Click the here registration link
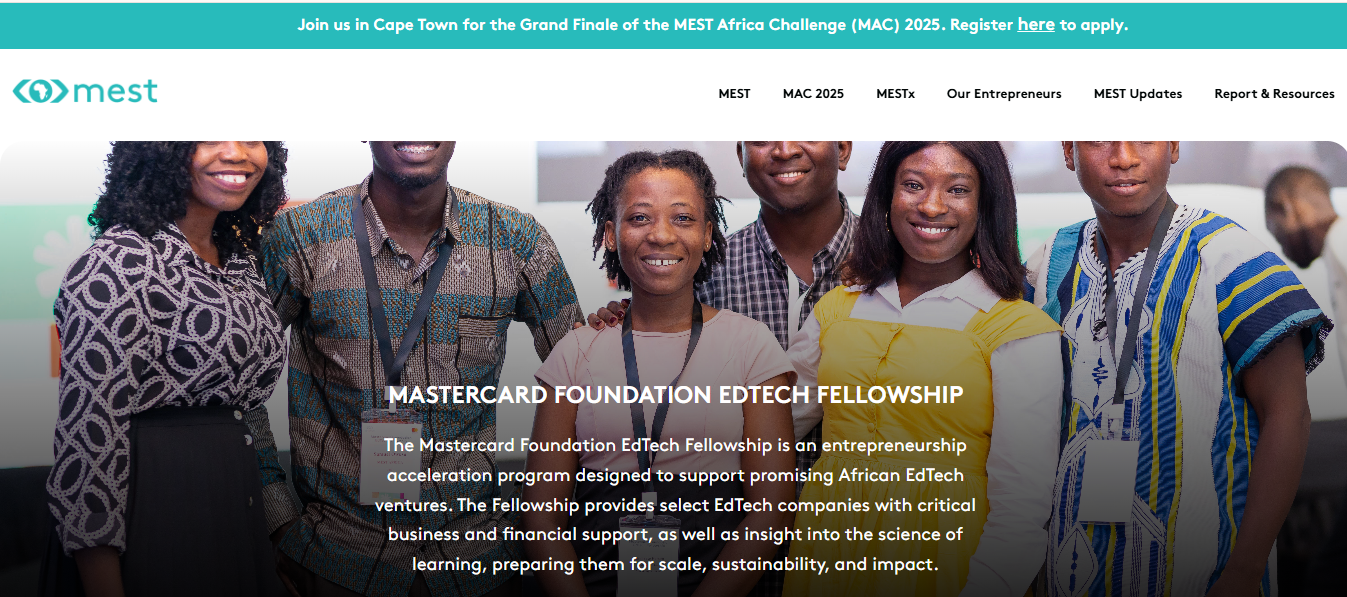 (x=1035, y=24)
